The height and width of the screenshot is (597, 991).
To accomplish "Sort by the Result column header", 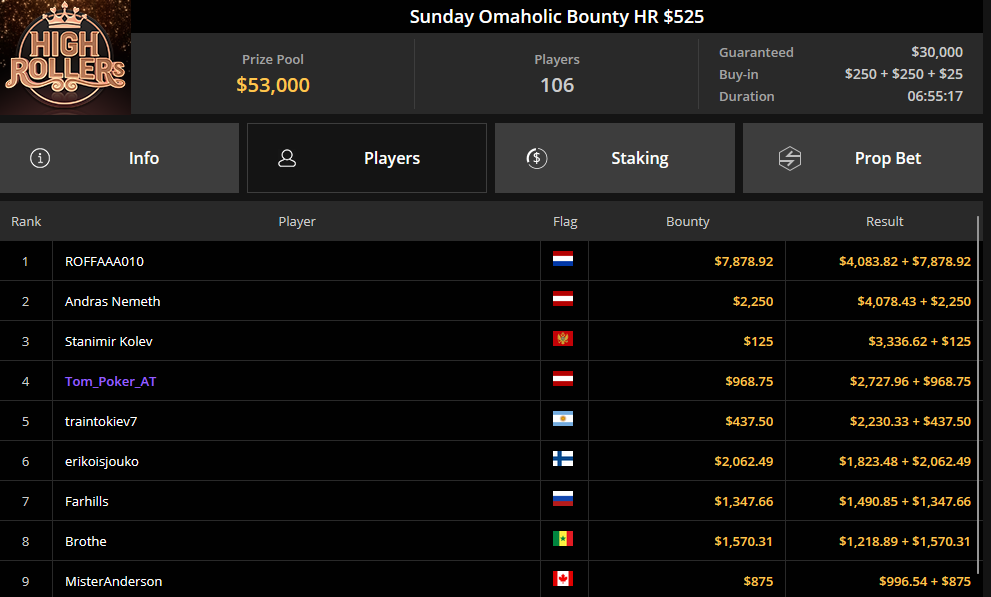I will [884, 221].
